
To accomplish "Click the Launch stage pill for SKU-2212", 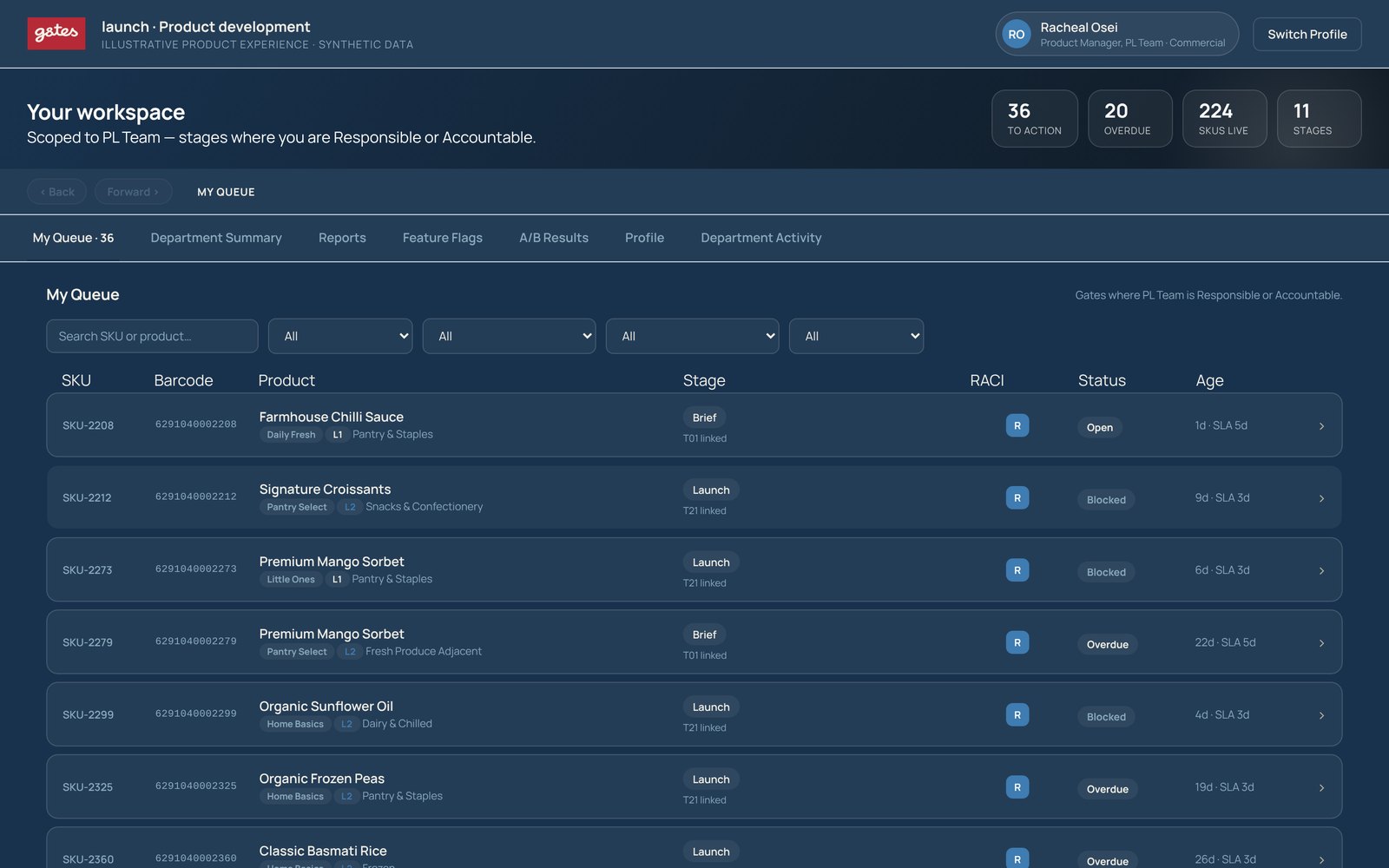I will click(x=711, y=490).
